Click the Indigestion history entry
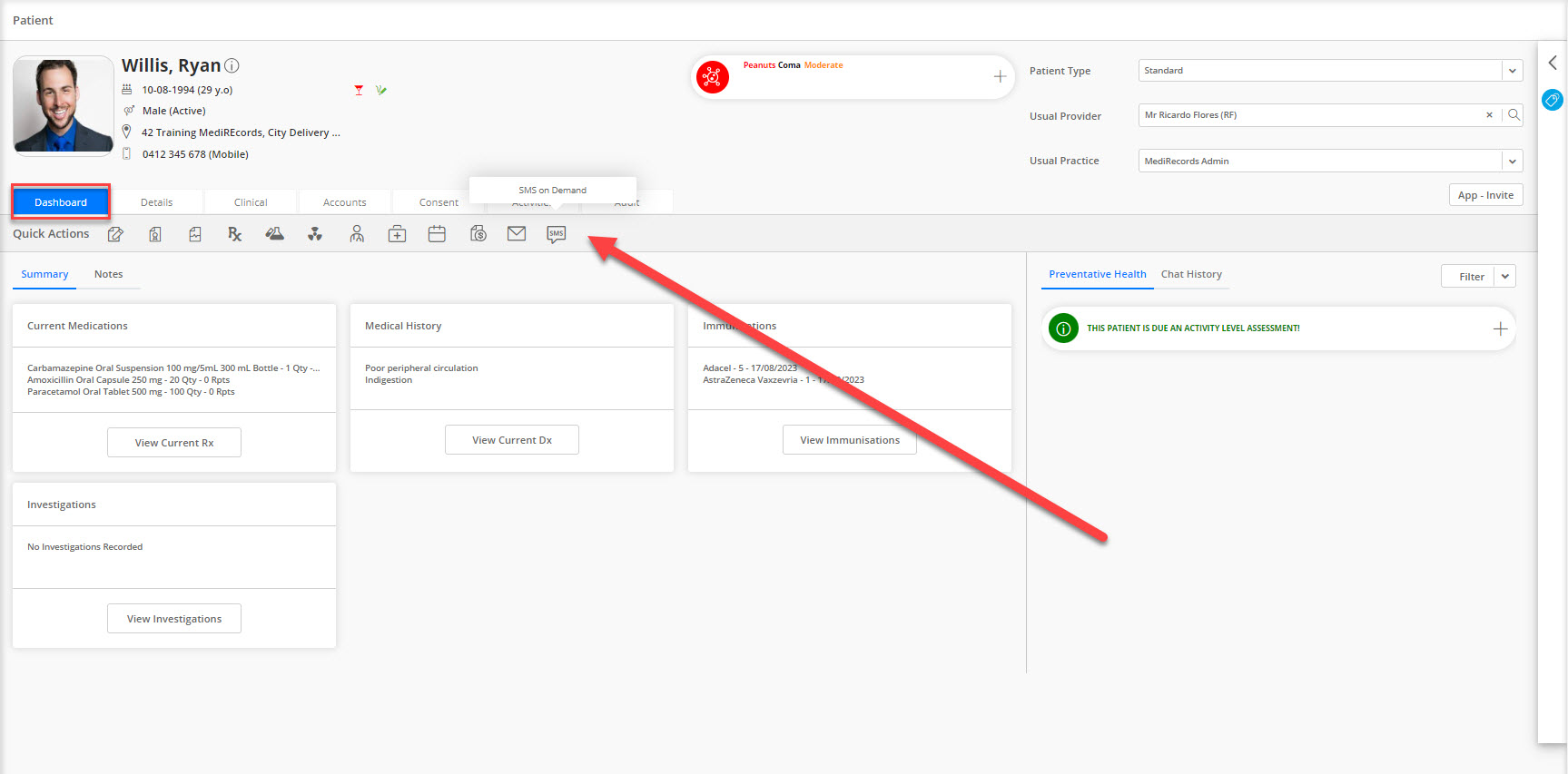 [389, 380]
